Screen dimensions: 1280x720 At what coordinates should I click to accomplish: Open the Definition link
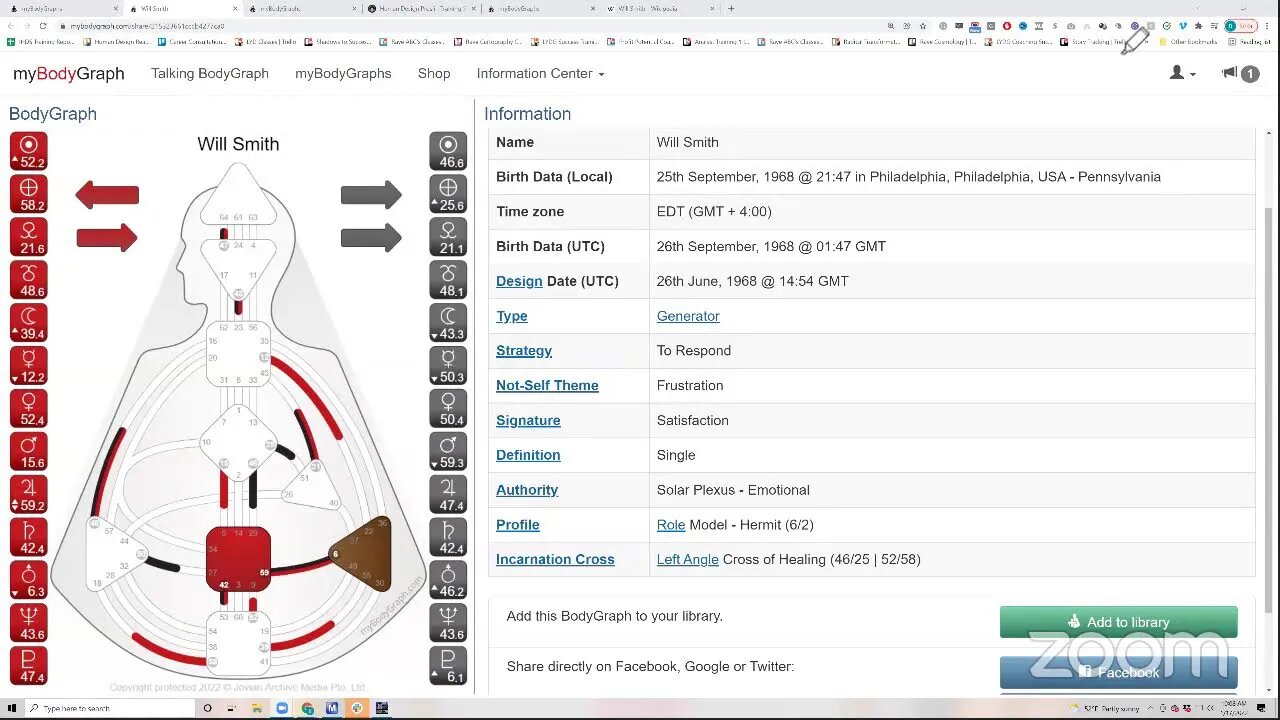click(528, 455)
